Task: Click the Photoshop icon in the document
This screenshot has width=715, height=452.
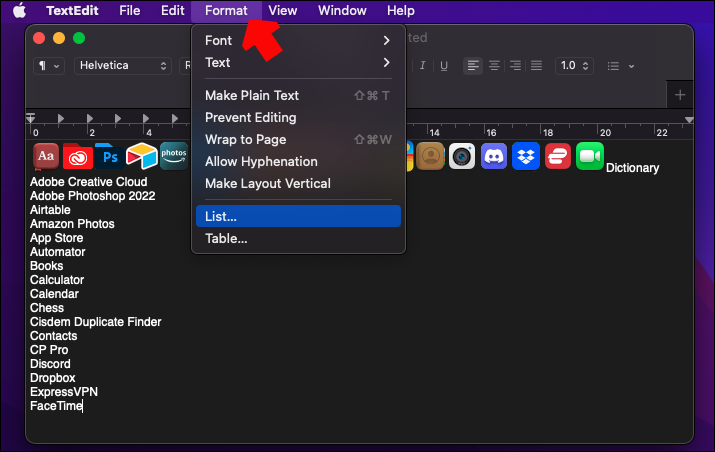Action: 109,156
